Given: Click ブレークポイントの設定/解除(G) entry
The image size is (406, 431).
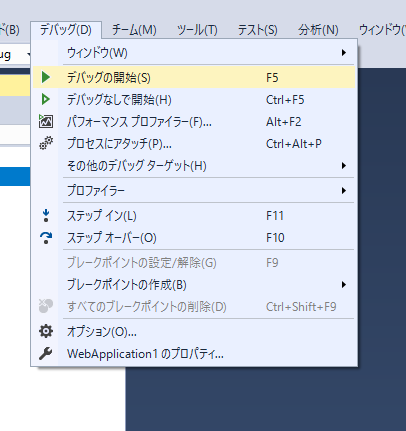Looking at the screenshot, I should tap(194, 263).
